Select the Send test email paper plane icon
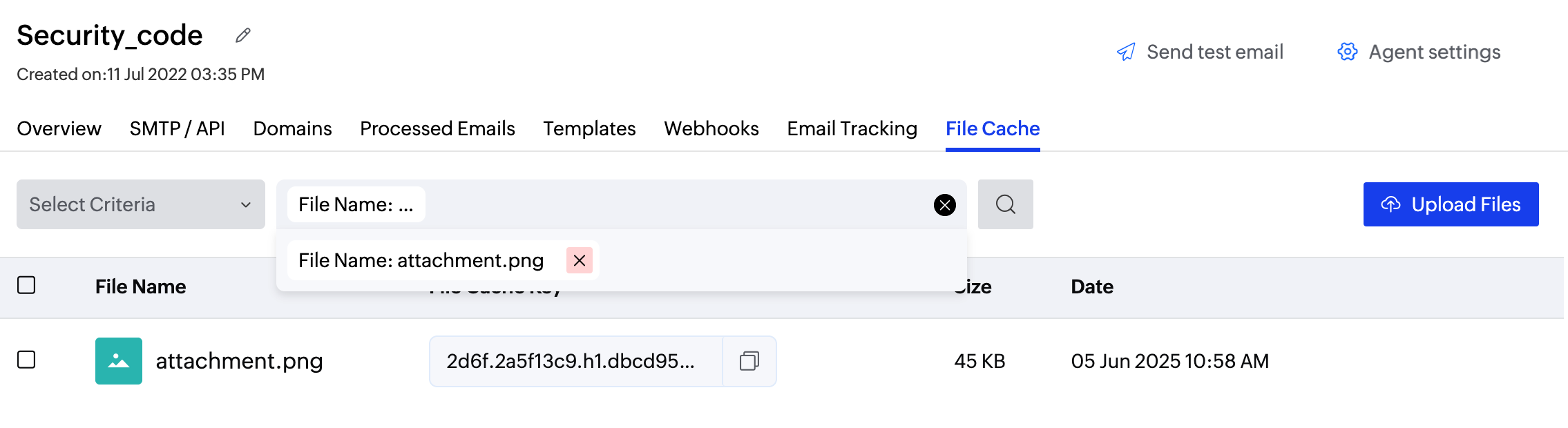1568x428 pixels. (x=1126, y=51)
